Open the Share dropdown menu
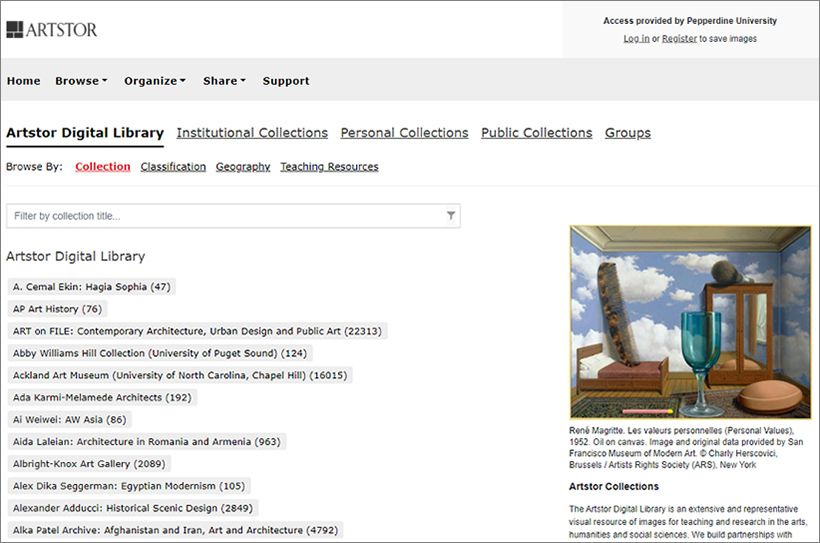Viewport: 820px width, 543px height. (224, 81)
